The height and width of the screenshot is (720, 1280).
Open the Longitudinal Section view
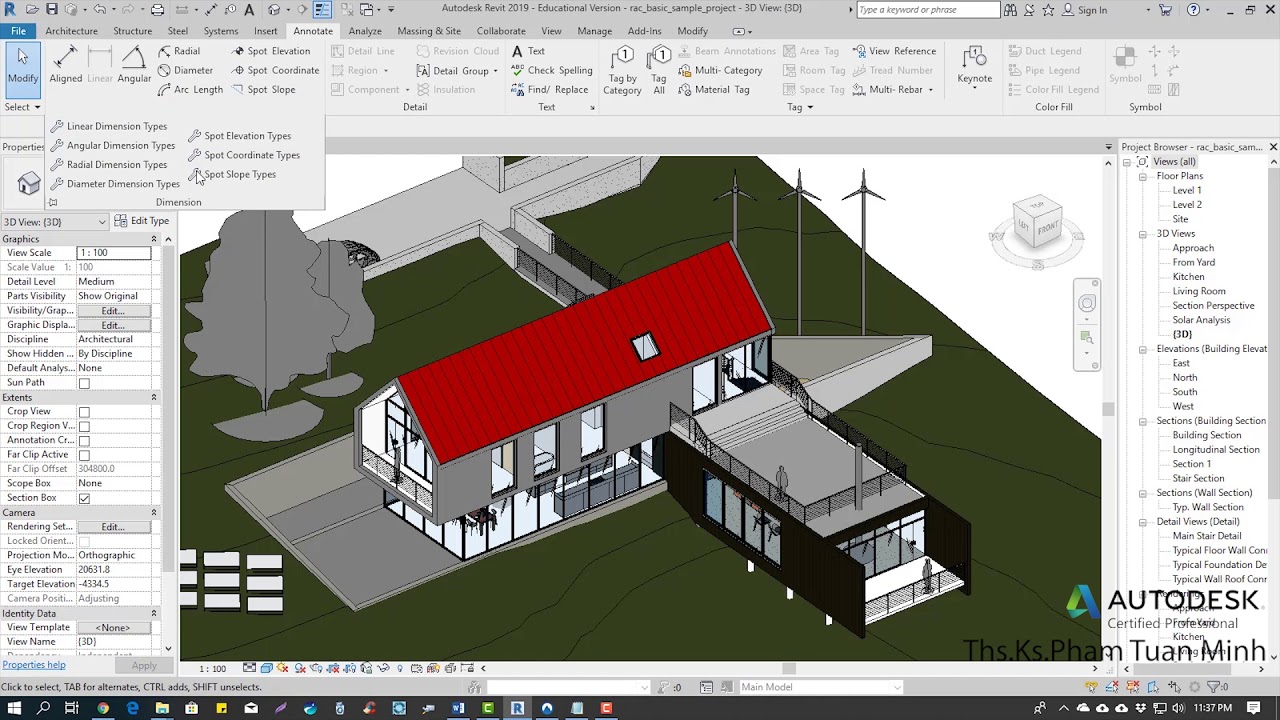coord(1216,450)
